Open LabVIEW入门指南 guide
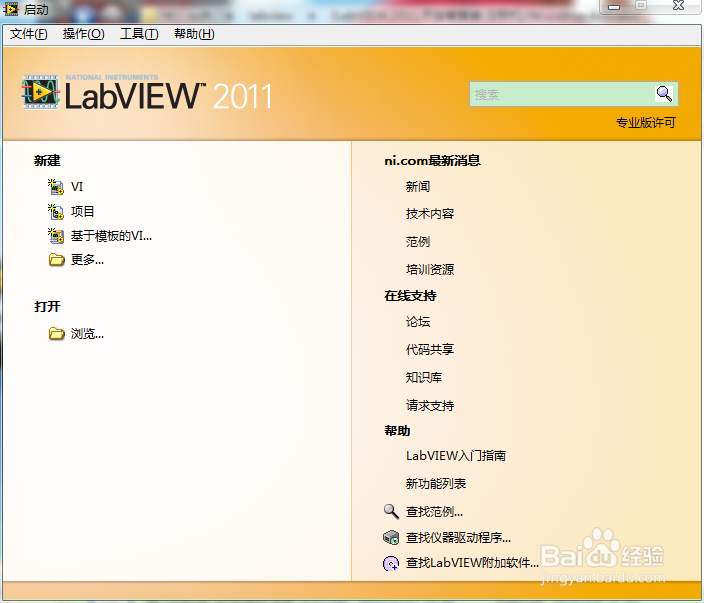704x603 pixels. click(456, 456)
